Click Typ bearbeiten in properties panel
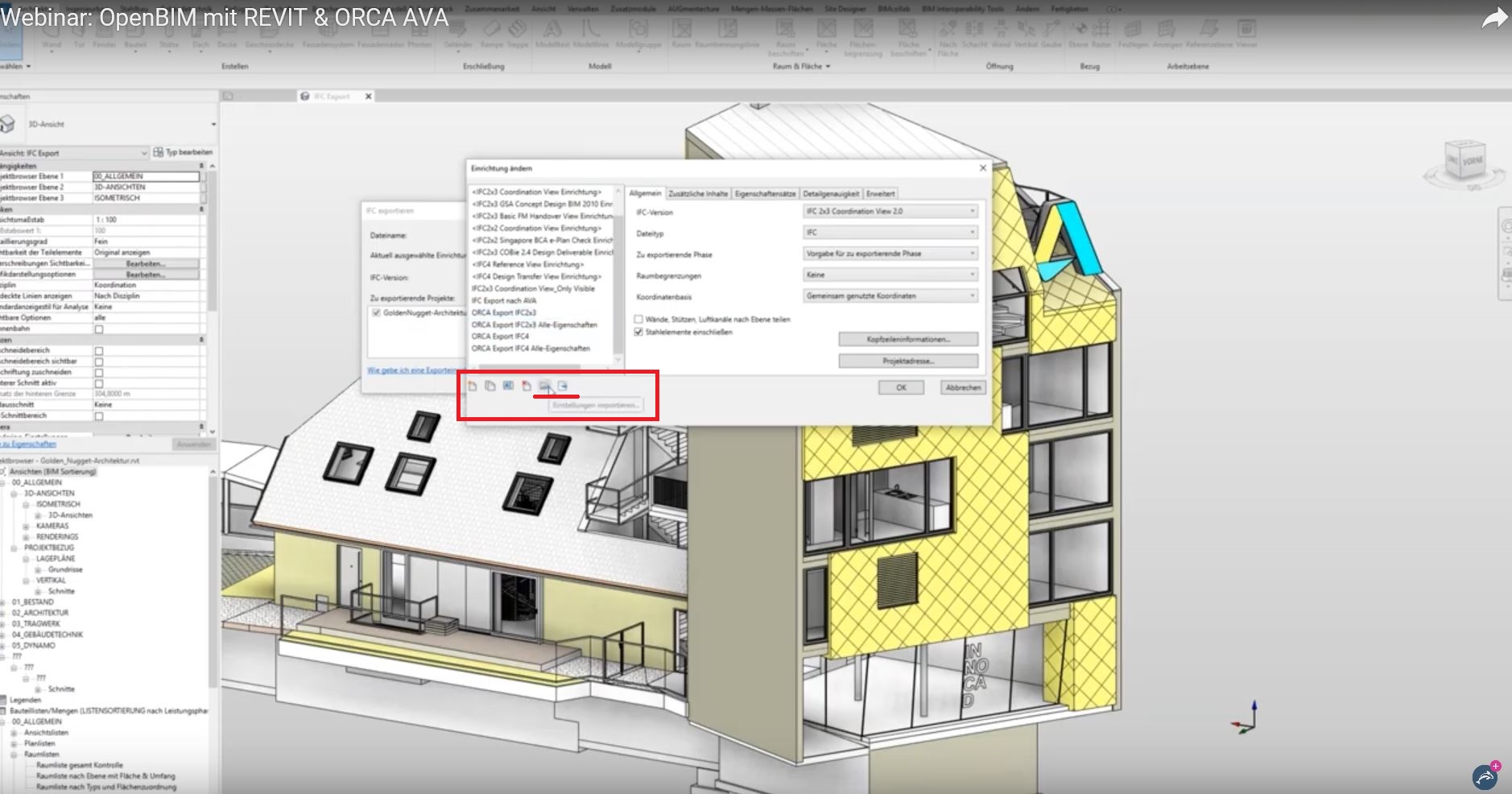The width and height of the screenshot is (1512, 794). point(184,152)
